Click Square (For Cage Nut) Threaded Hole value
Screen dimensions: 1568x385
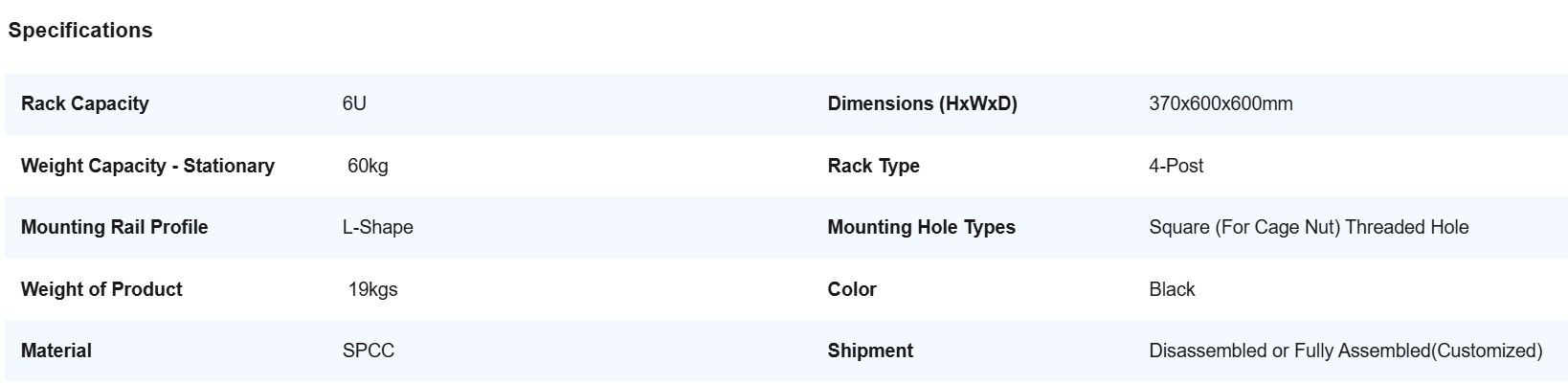pyautogui.click(x=1309, y=227)
